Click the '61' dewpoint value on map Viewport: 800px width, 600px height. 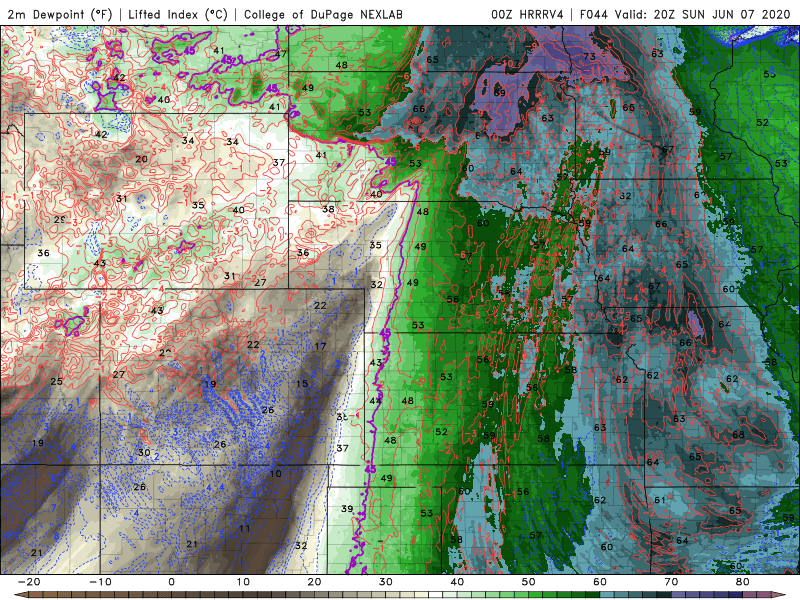[x=660, y=500]
